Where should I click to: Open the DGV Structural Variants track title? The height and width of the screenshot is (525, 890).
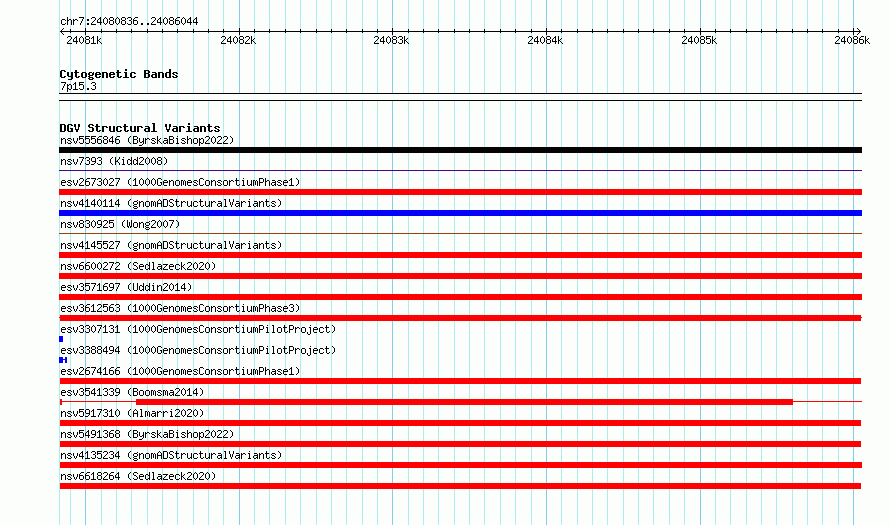point(140,128)
